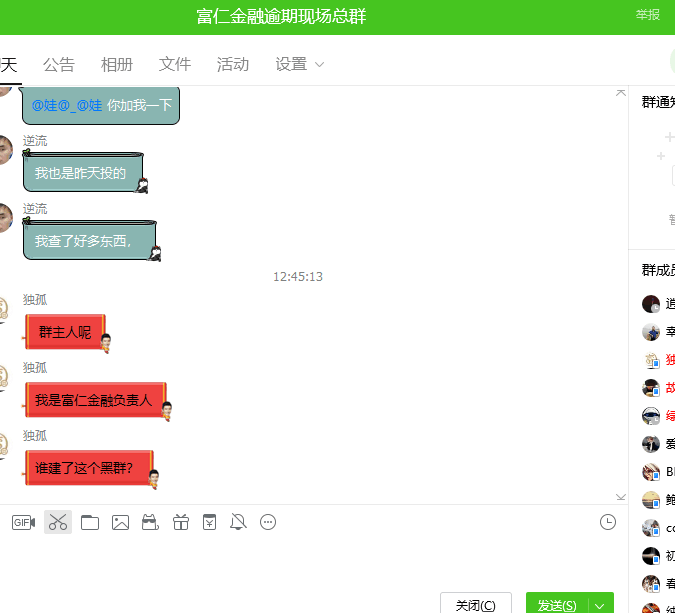Click 逆流's avatar beside 我查了好多东西
This screenshot has width=675, height=613.
[5, 218]
